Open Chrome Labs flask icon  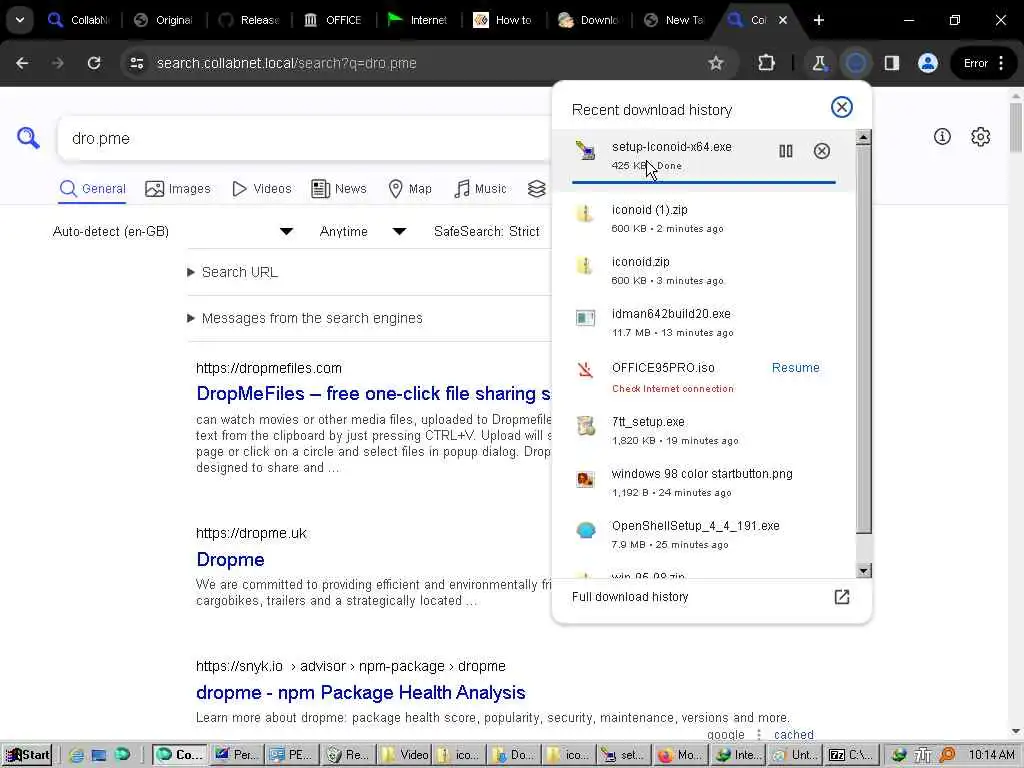tap(818, 63)
